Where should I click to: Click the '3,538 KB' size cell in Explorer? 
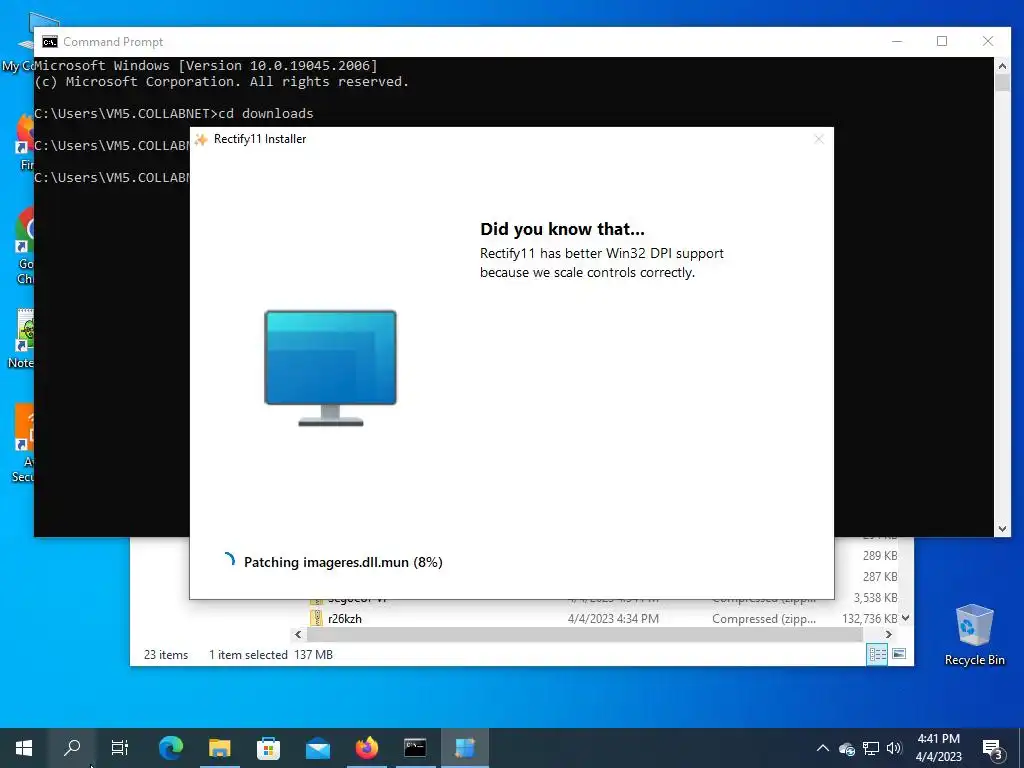pyautogui.click(x=876, y=598)
